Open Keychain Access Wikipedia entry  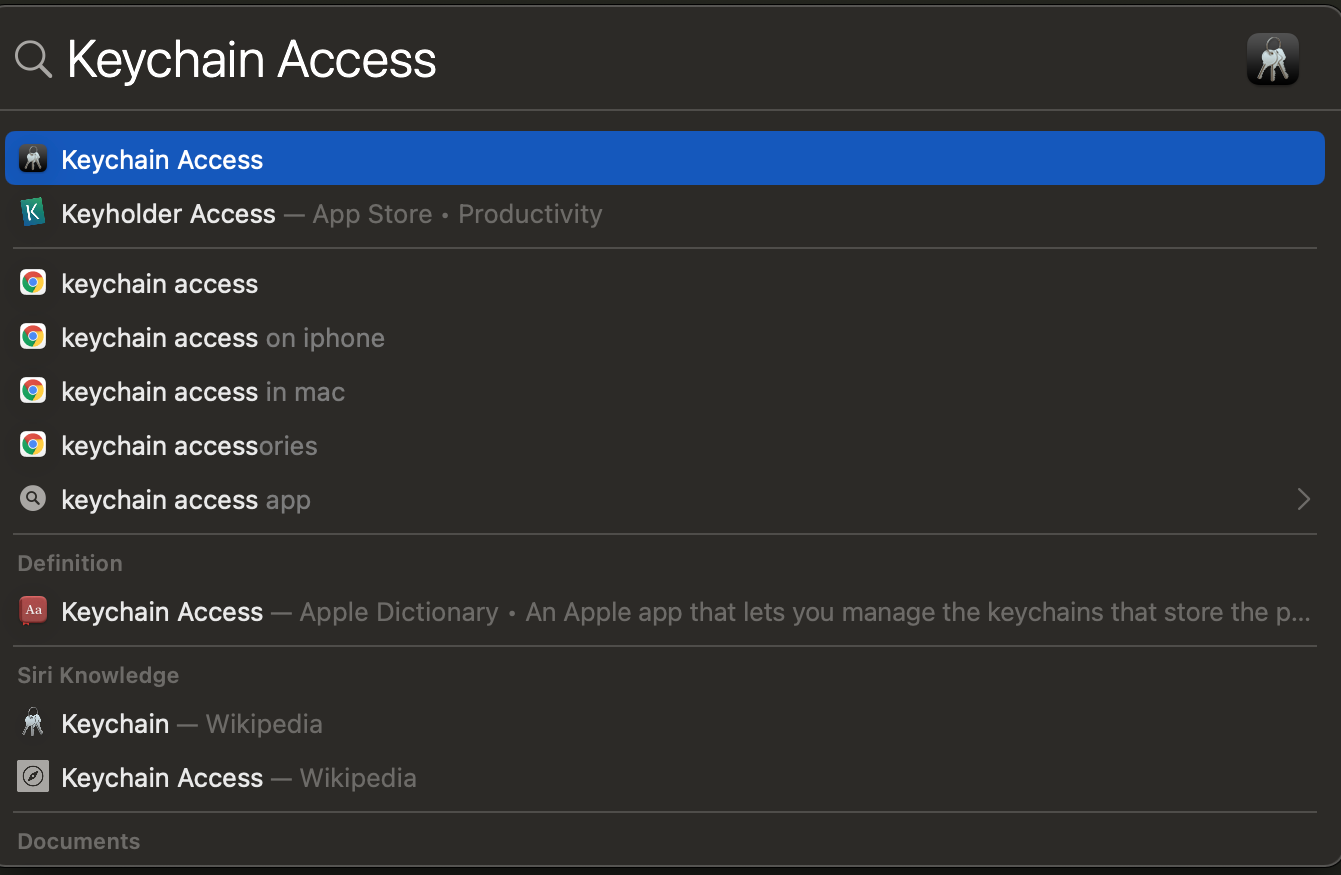pyautogui.click(x=665, y=777)
